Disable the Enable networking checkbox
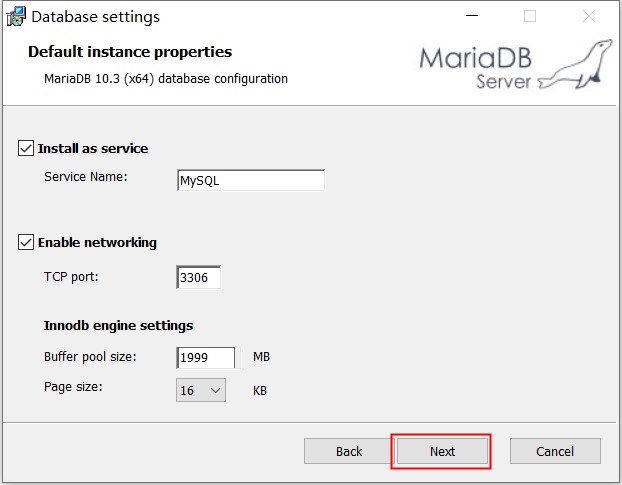This screenshot has height=485, width=622. point(26,242)
